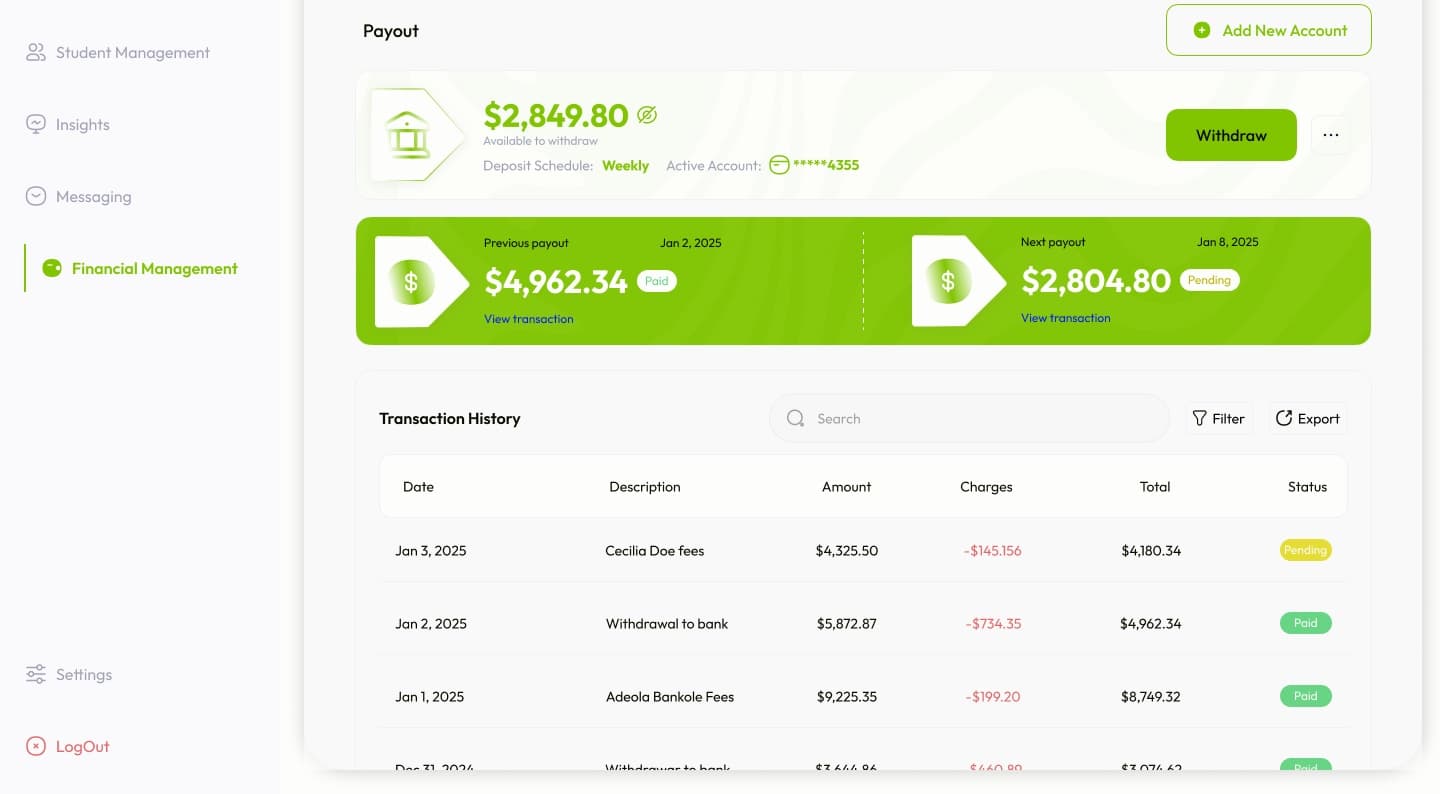Click the '-$145.156' charges cell
Viewport: 1440px width, 794px height.
pos(992,550)
